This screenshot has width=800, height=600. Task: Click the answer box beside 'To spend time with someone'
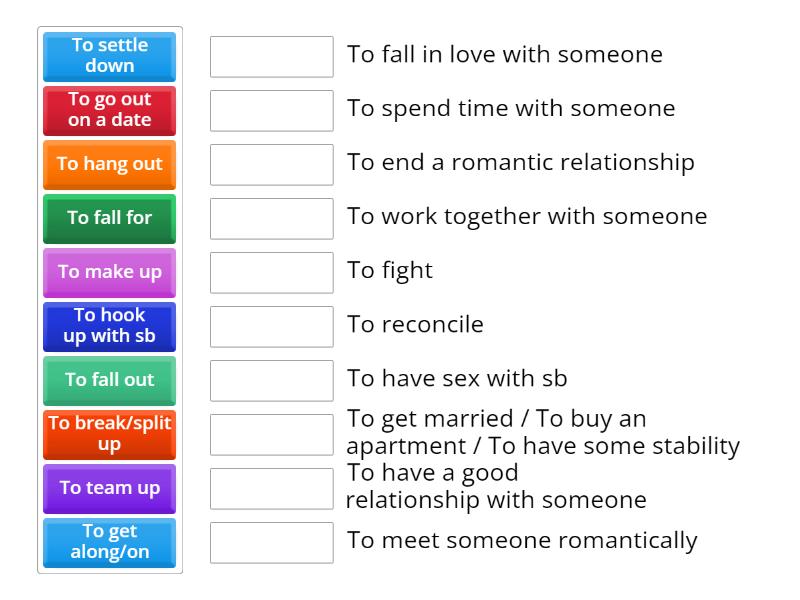[271, 110]
